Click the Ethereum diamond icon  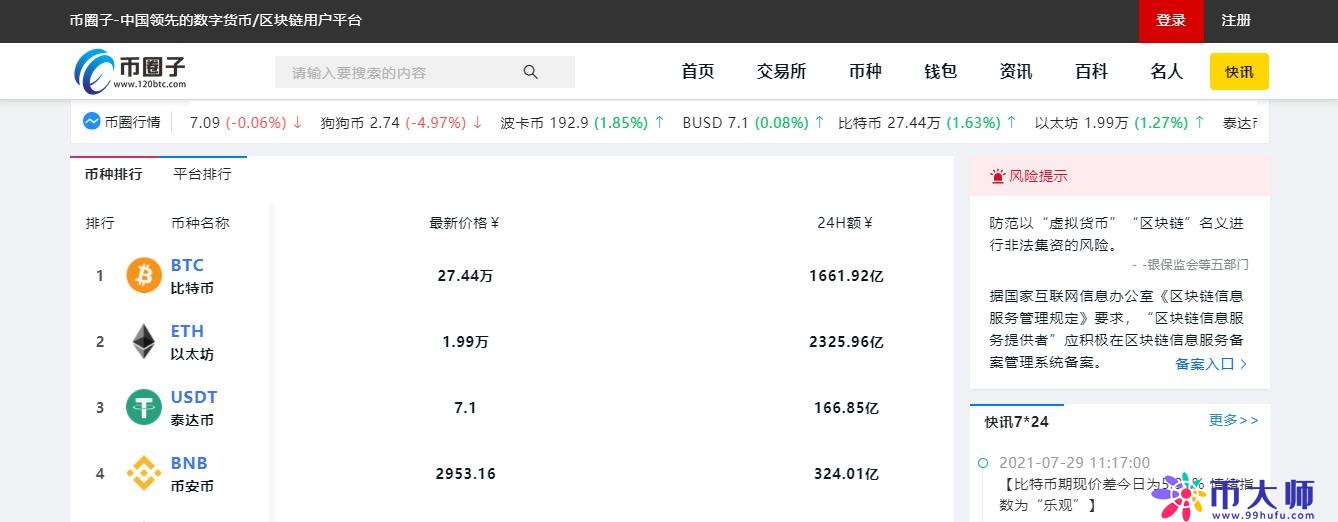tap(144, 341)
